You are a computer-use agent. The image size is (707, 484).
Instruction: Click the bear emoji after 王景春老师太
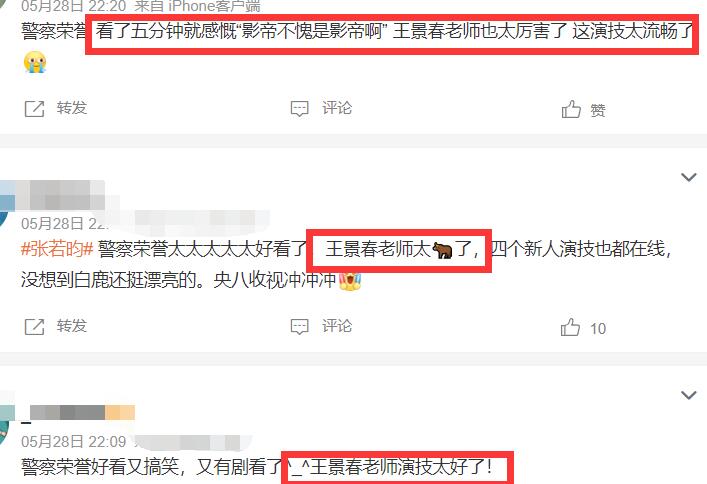click(442, 249)
